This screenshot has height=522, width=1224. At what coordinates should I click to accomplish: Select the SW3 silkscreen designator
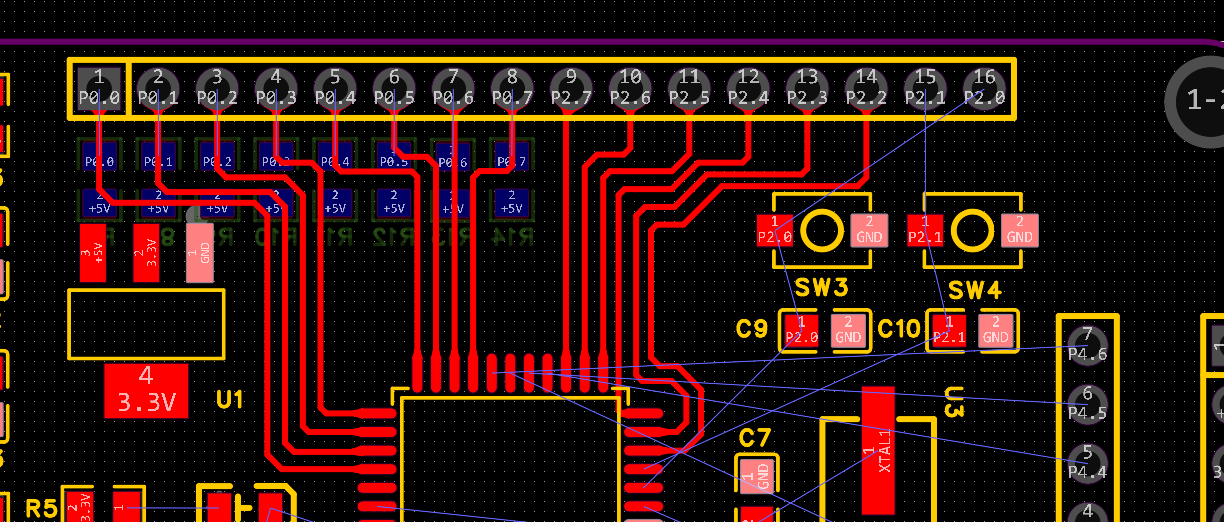coord(821,289)
